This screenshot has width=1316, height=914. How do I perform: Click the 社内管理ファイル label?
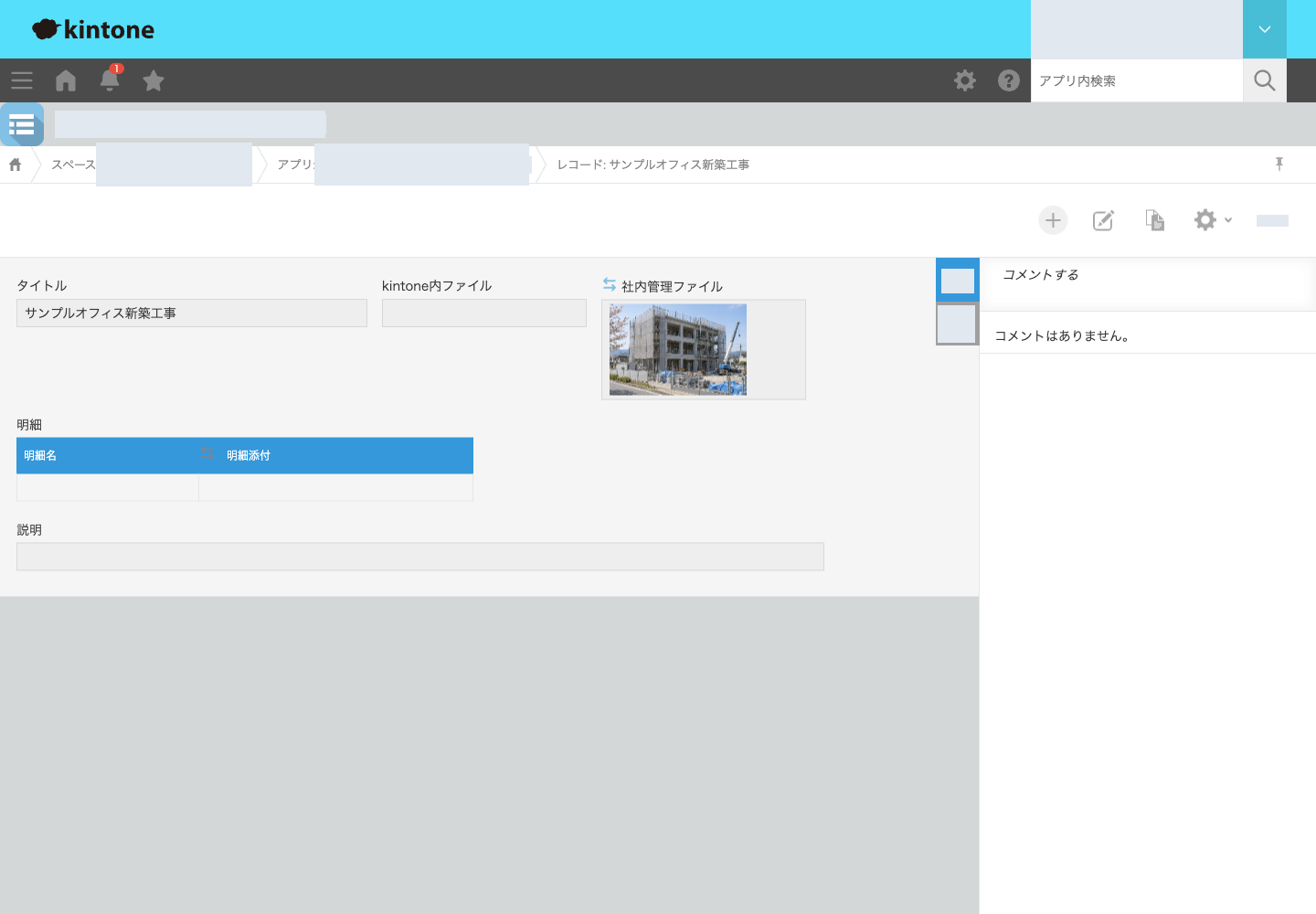[x=672, y=286]
